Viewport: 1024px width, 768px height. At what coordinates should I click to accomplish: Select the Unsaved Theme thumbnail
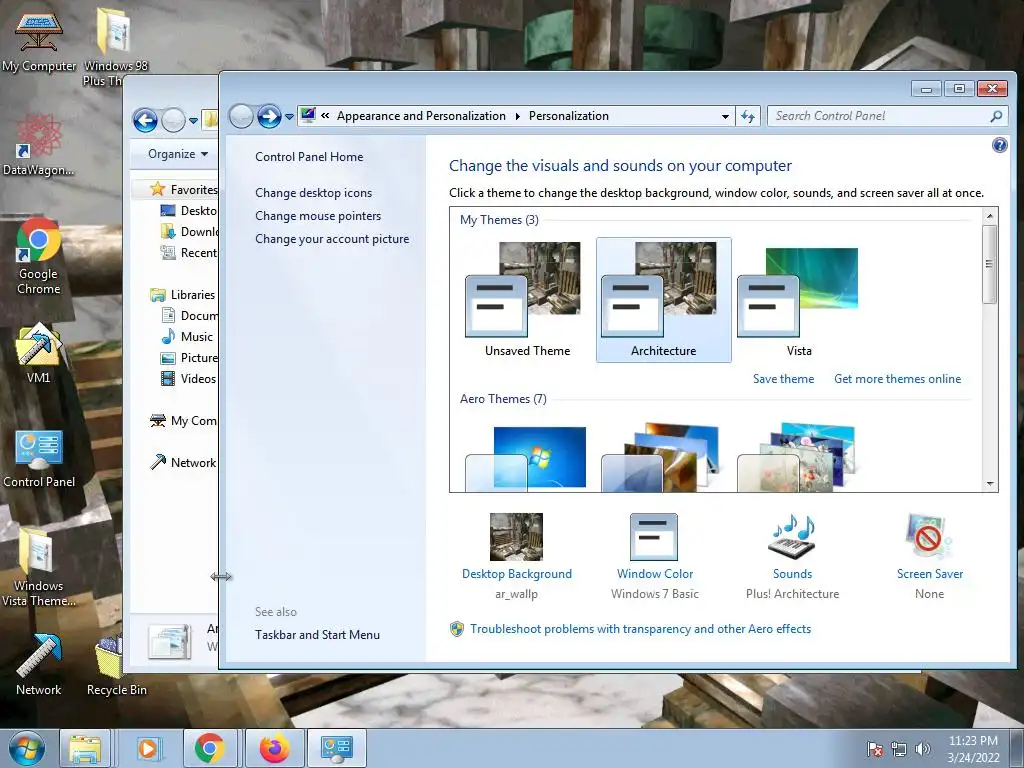point(528,300)
